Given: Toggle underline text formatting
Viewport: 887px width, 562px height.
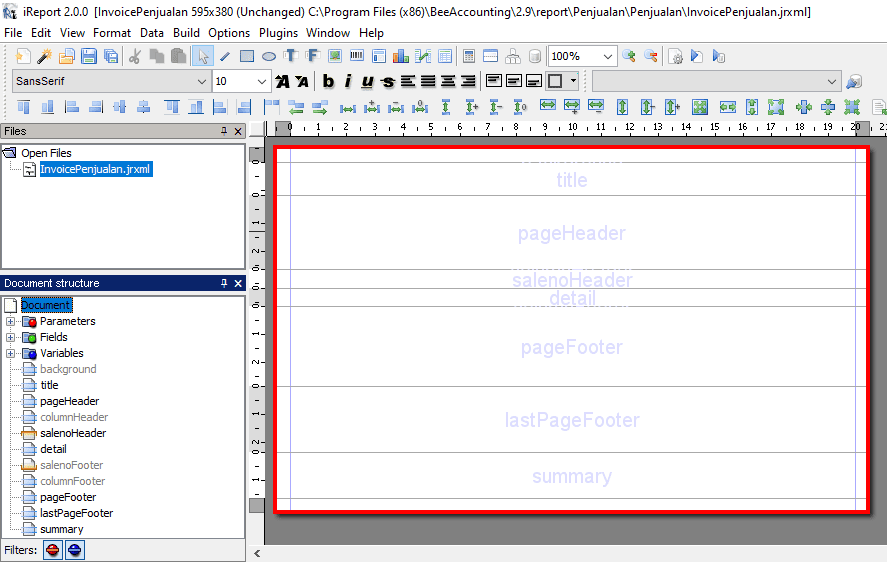Looking at the screenshot, I should coord(367,82).
